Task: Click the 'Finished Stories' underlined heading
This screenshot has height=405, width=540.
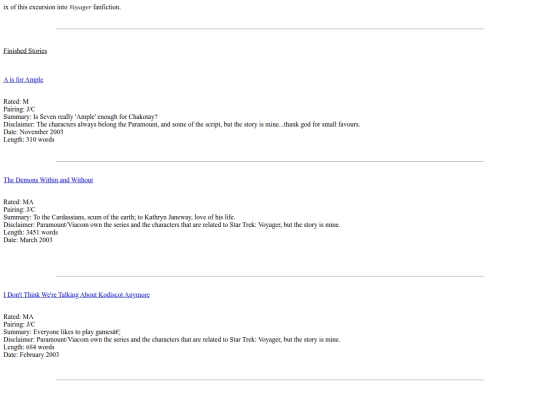Action: (x=25, y=51)
